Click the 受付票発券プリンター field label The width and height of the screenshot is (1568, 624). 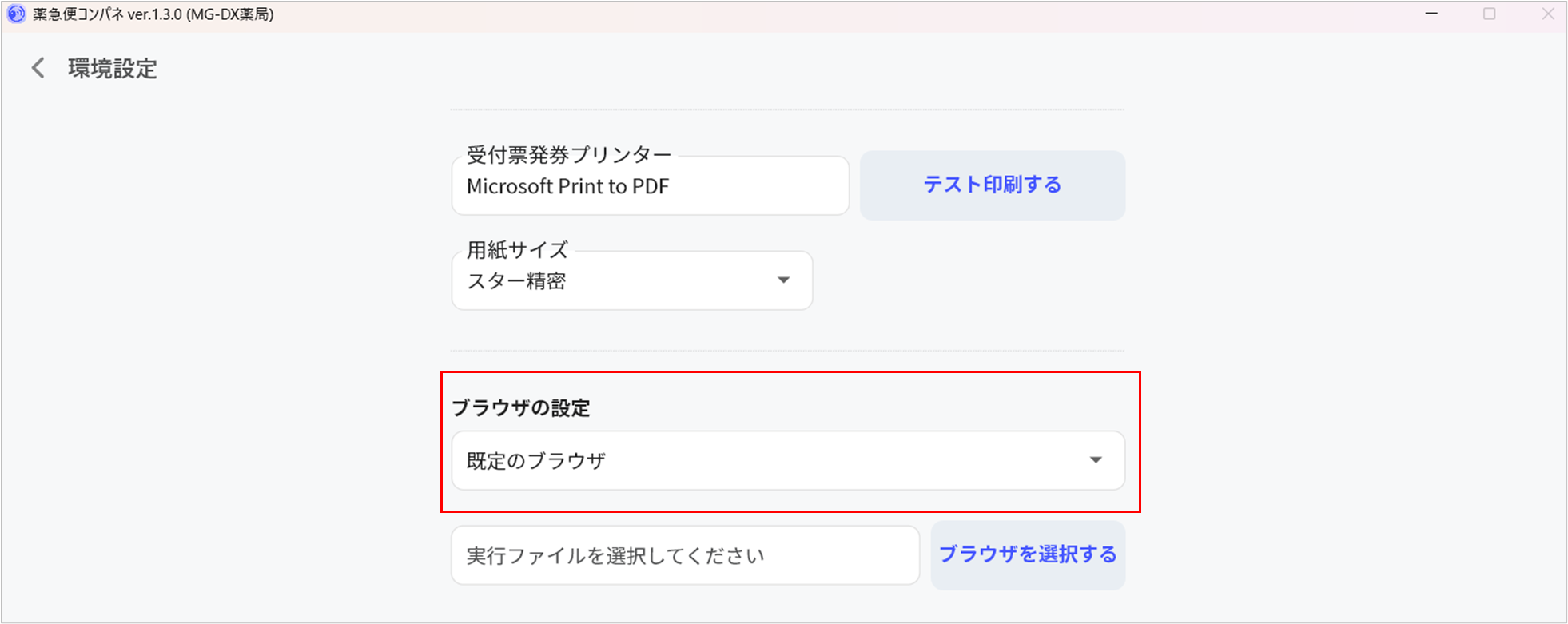(568, 154)
